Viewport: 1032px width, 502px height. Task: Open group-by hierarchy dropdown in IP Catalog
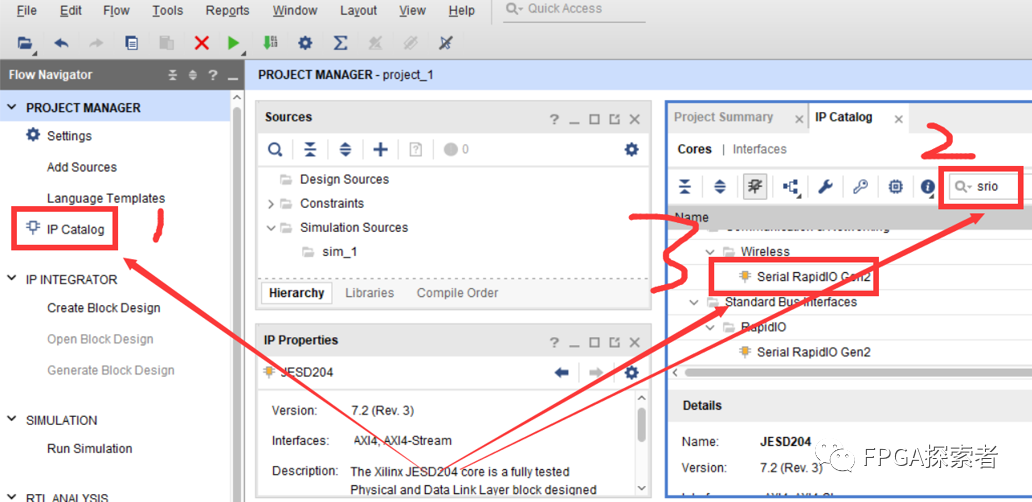790,188
